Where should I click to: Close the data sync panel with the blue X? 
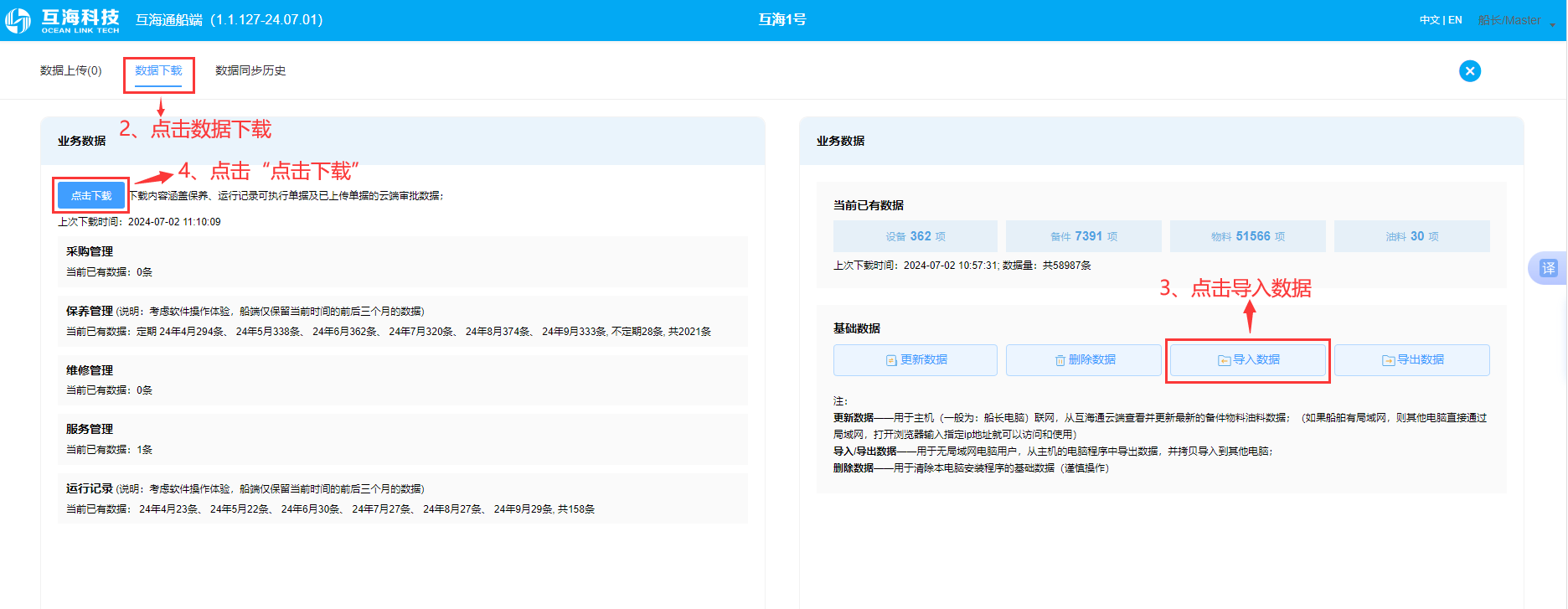pos(1469,71)
